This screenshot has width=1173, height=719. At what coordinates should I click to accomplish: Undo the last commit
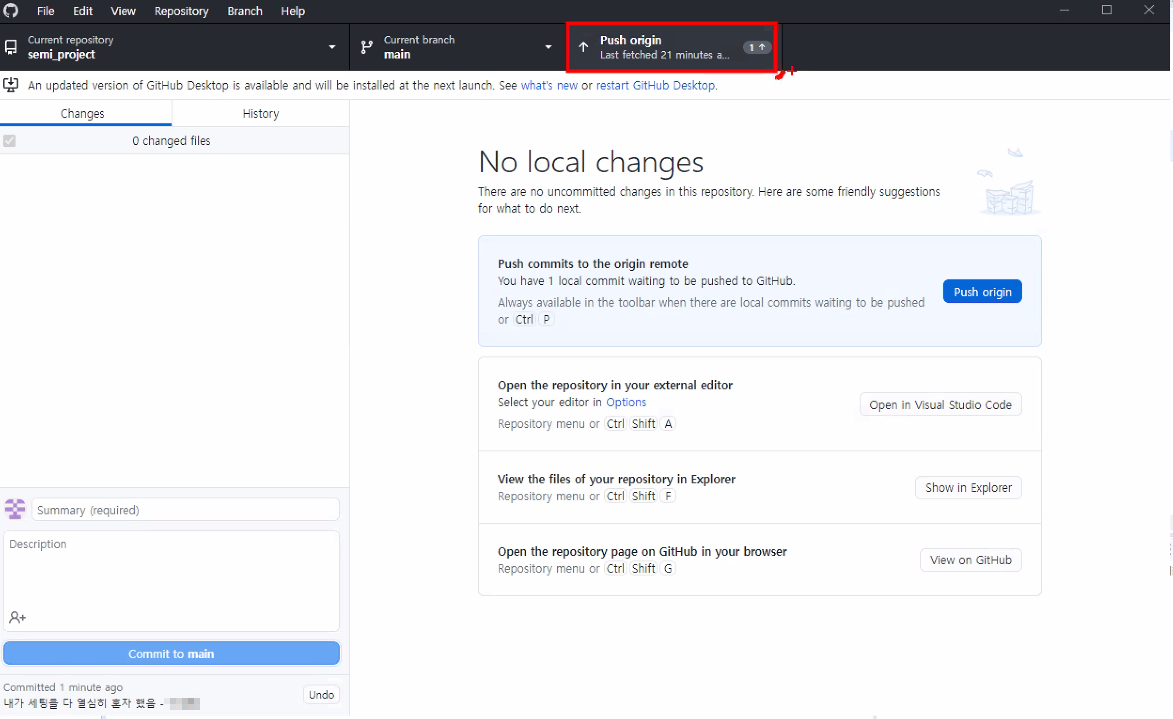(x=321, y=695)
